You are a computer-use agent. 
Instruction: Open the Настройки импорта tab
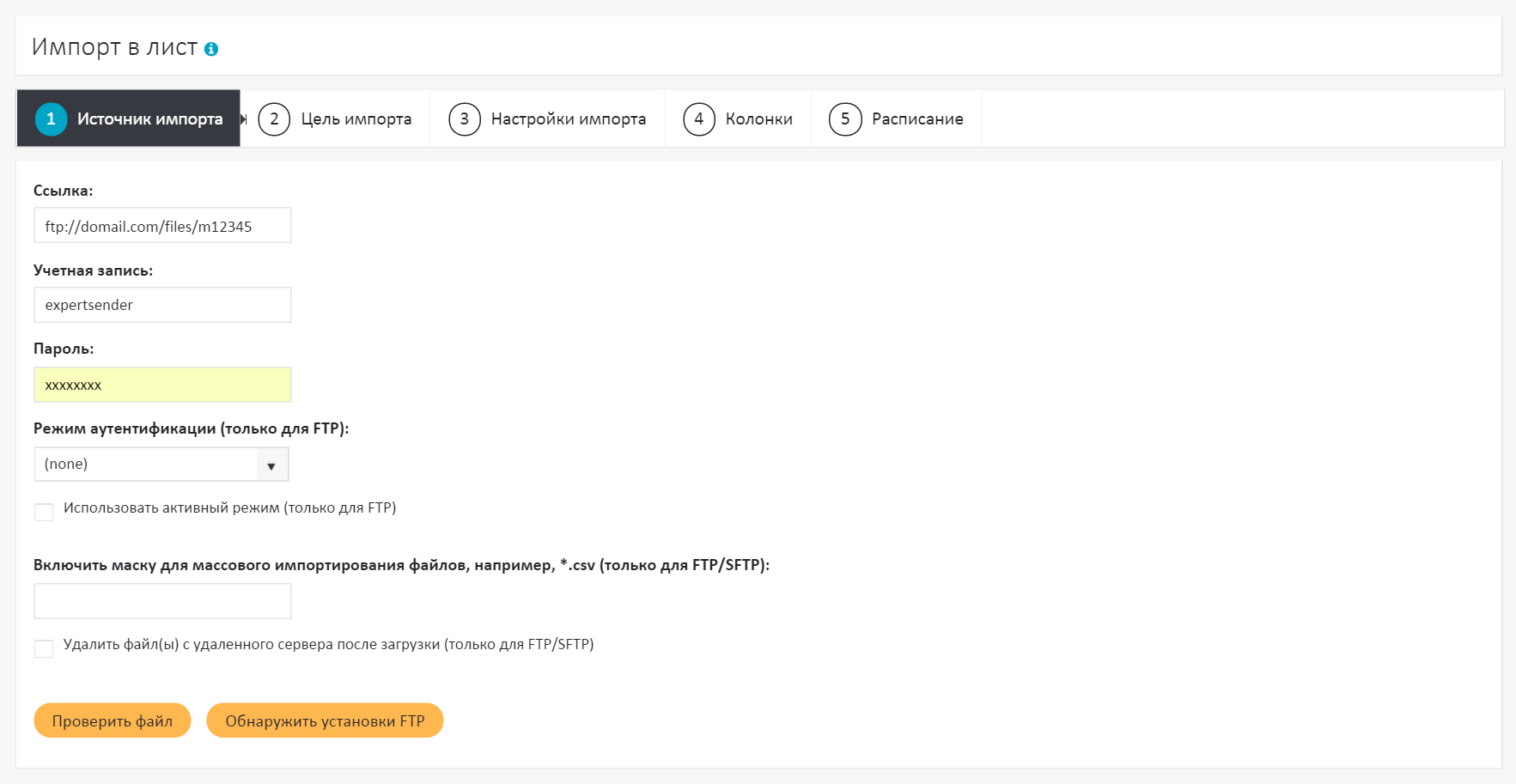[568, 119]
